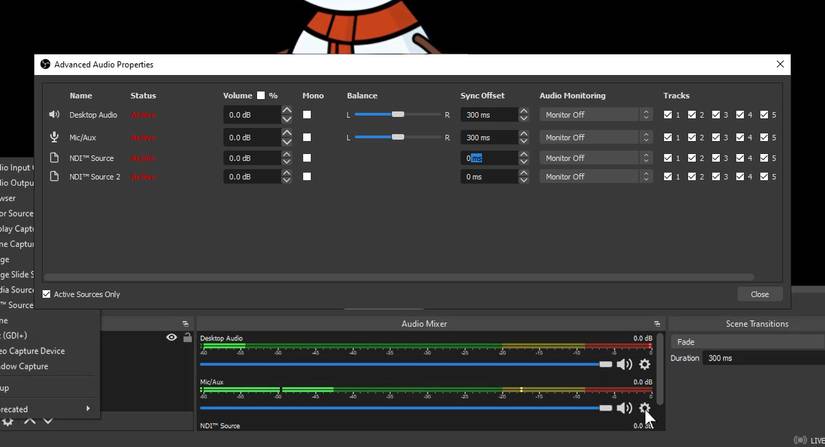This screenshot has height=447, width=825.
Task: Enable Mono for NDI Source
Action: click(x=307, y=158)
